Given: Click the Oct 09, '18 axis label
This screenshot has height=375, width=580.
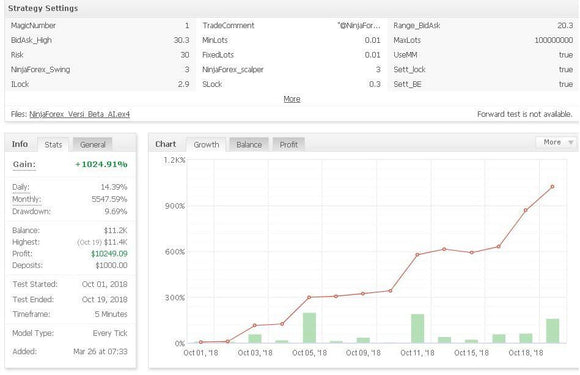Looking at the screenshot, I should (x=363, y=353).
